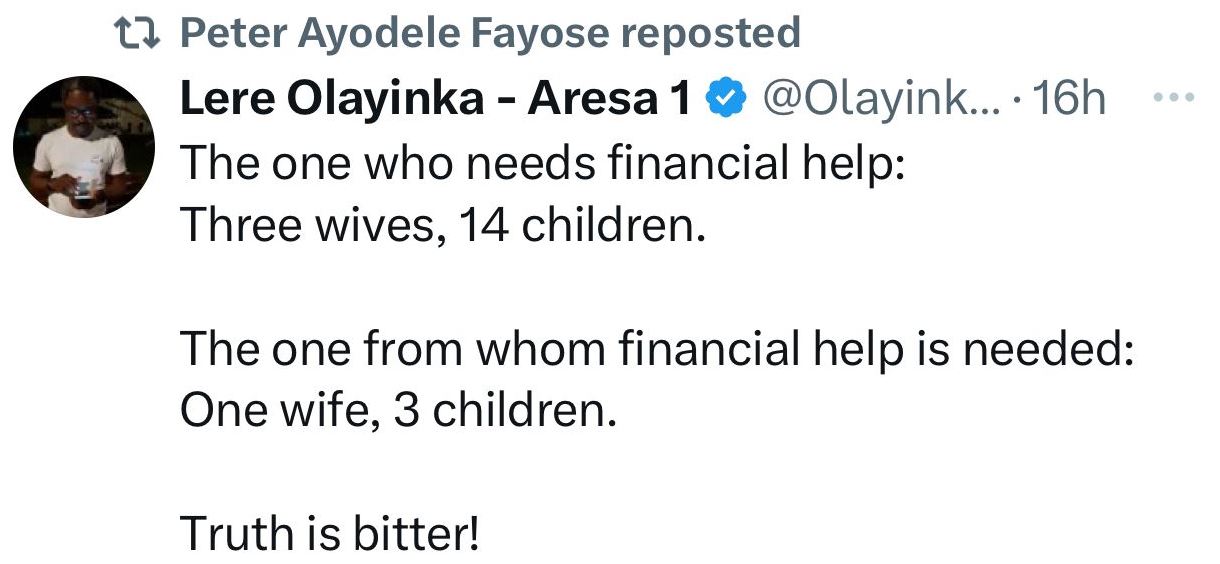Image resolution: width=1220 pixels, height=564 pixels.
Task: Click the line ending with "help is needed:"
Action: (655, 350)
